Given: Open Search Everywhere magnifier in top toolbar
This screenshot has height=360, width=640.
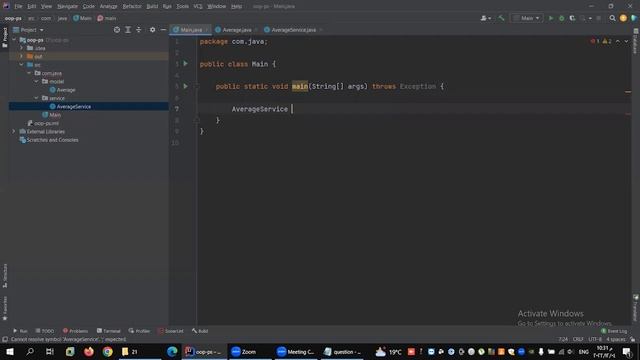Looking at the screenshot, I should click(x=612, y=18).
